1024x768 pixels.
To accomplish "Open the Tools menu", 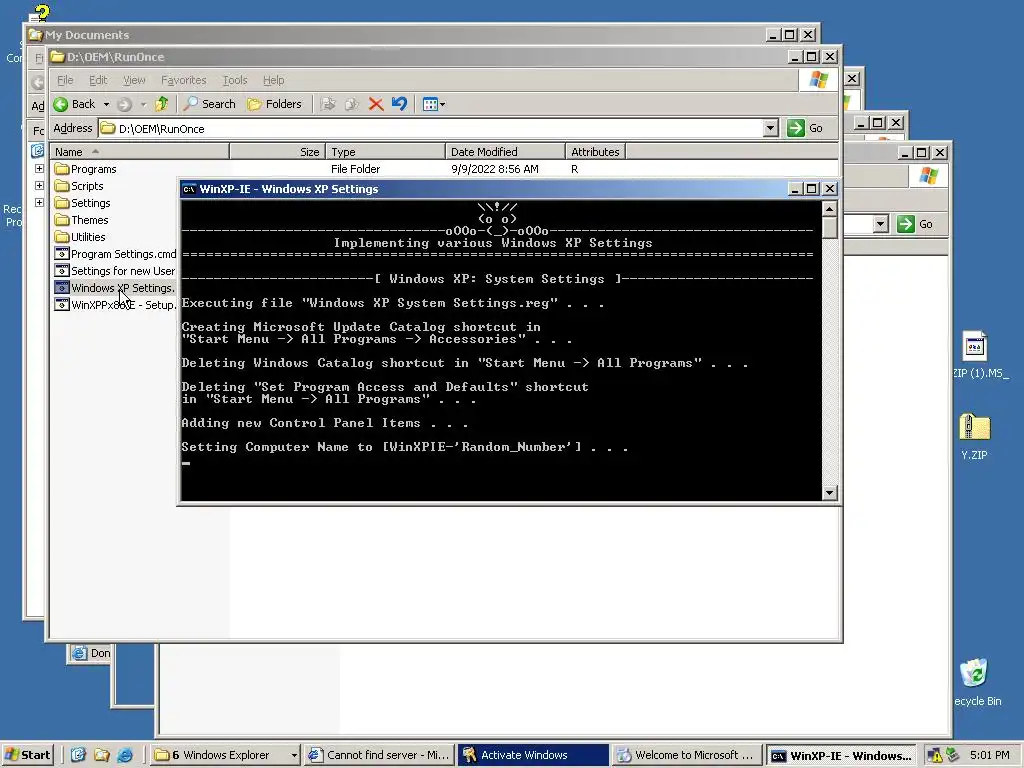I will point(234,80).
